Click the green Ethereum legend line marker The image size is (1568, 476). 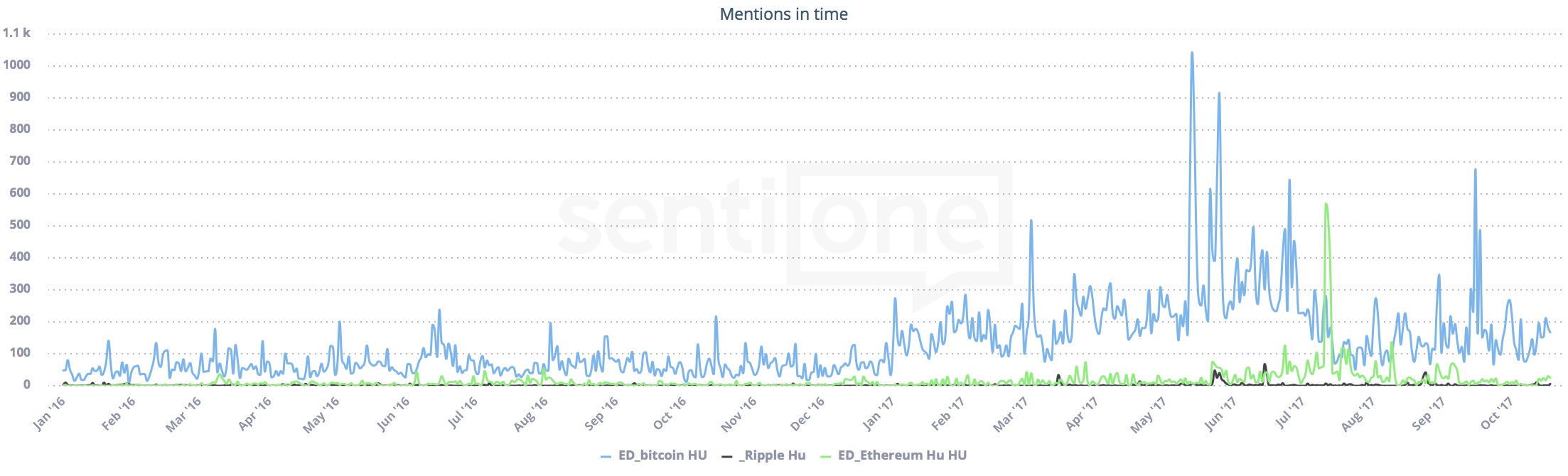coord(825,456)
